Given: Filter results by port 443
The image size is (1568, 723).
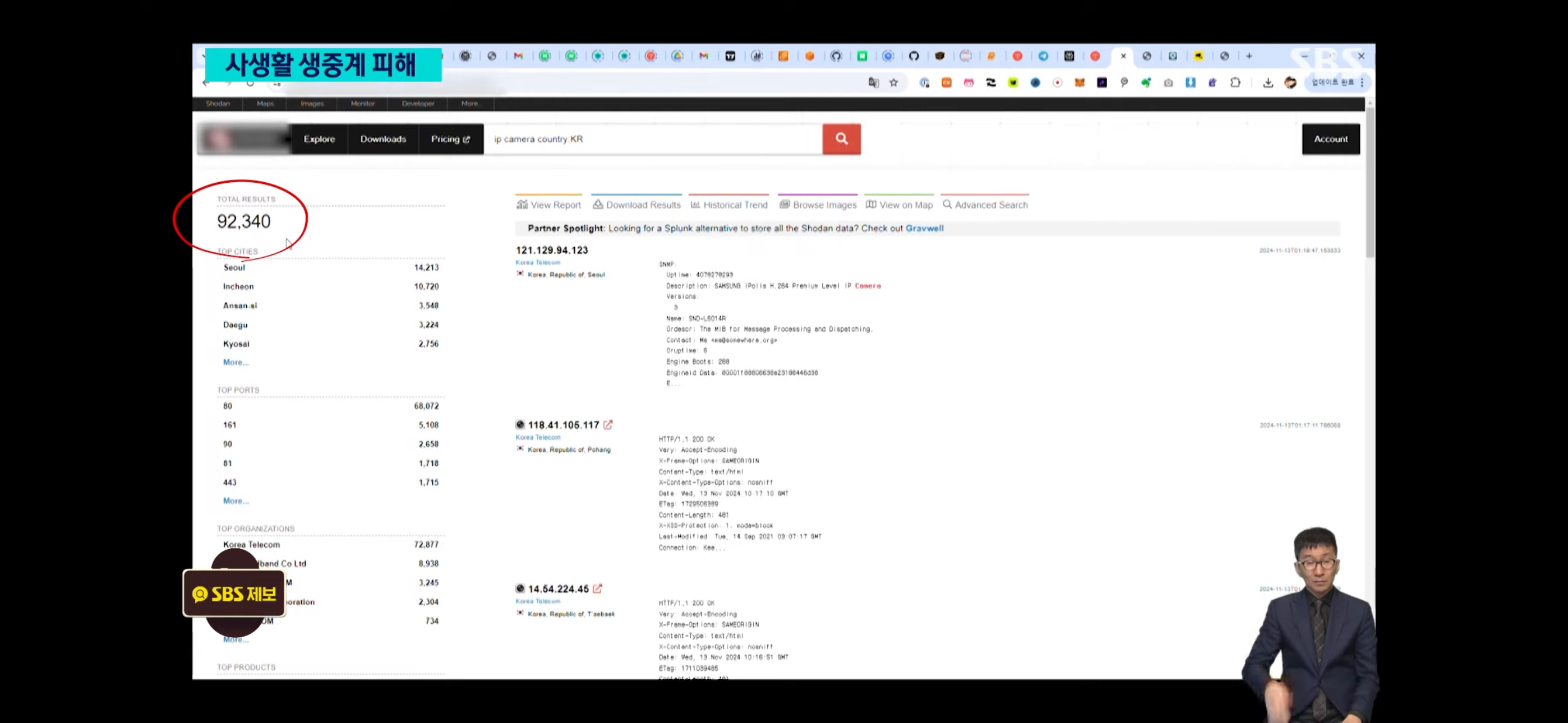Looking at the screenshot, I should 229,482.
